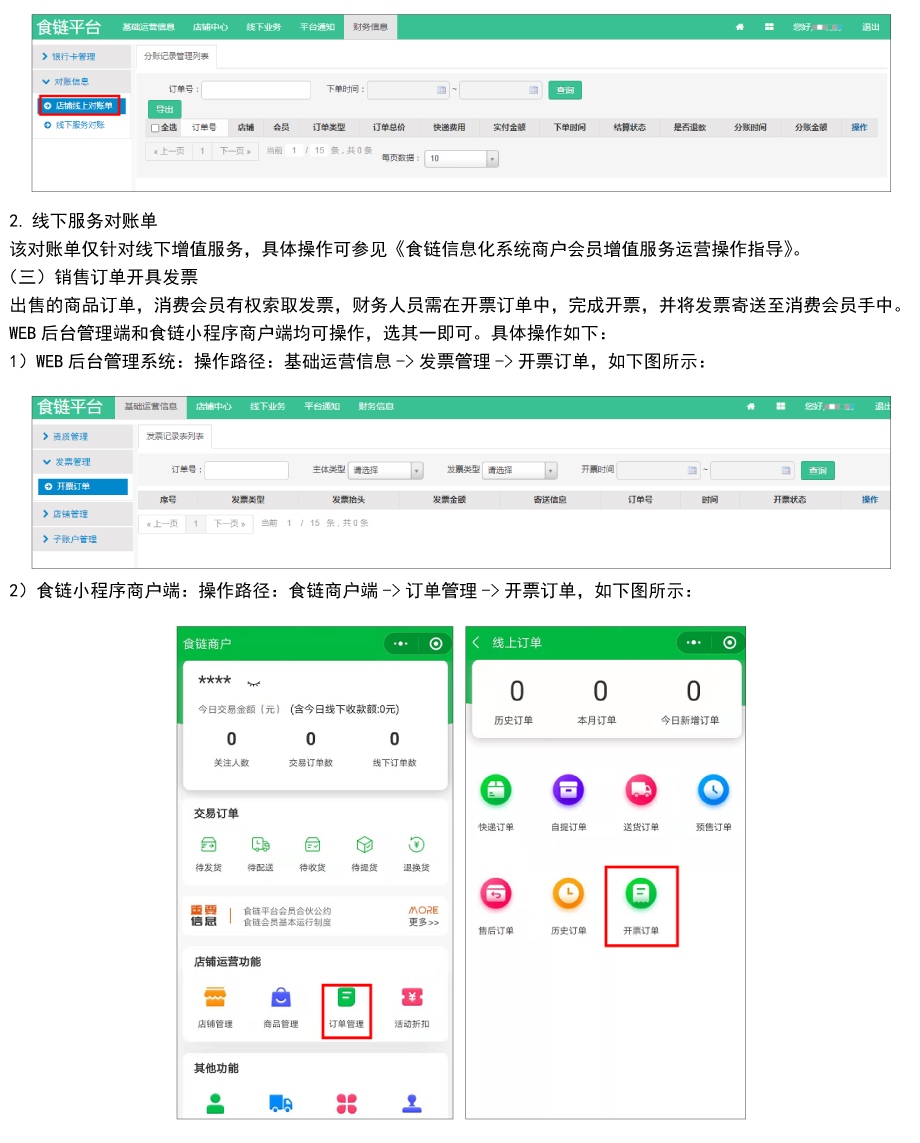This screenshot has width=920, height=1143.
Task: Click the green 导出 button
Action: click(x=165, y=109)
